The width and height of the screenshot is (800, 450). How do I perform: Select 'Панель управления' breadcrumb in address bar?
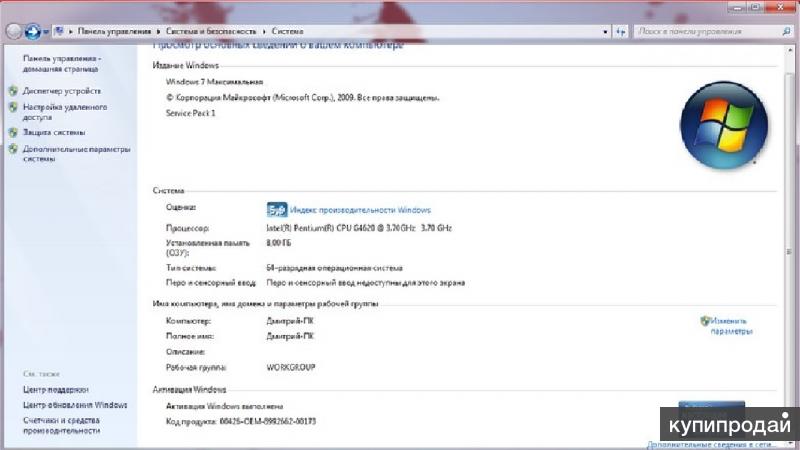[x=114, y=31]
